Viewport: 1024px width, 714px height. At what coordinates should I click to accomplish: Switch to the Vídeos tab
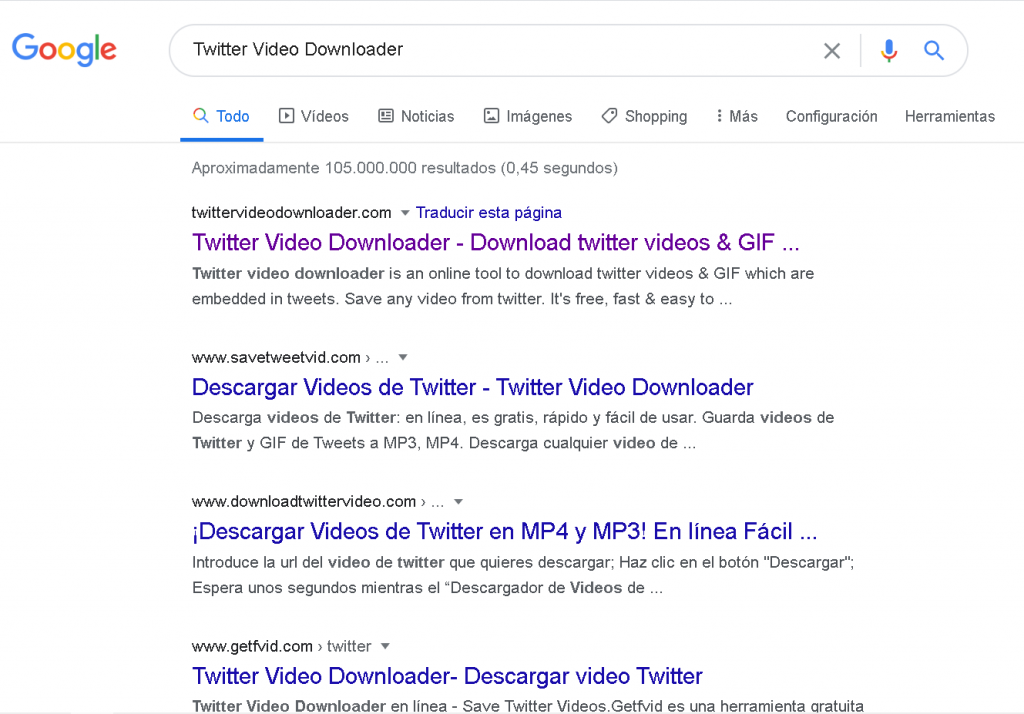[313, 116]
